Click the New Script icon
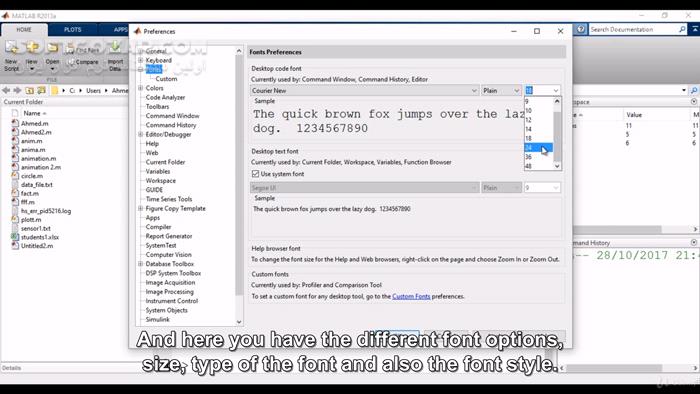 11,47
